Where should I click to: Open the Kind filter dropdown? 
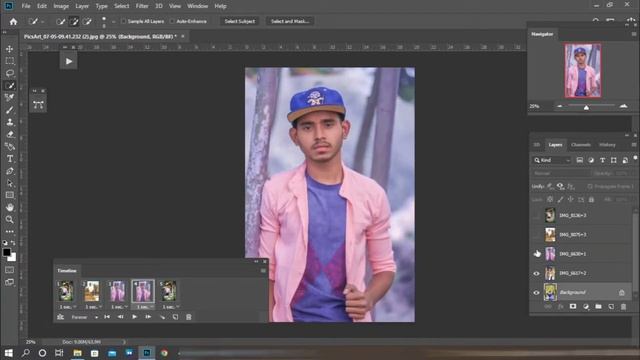point(552,160)
